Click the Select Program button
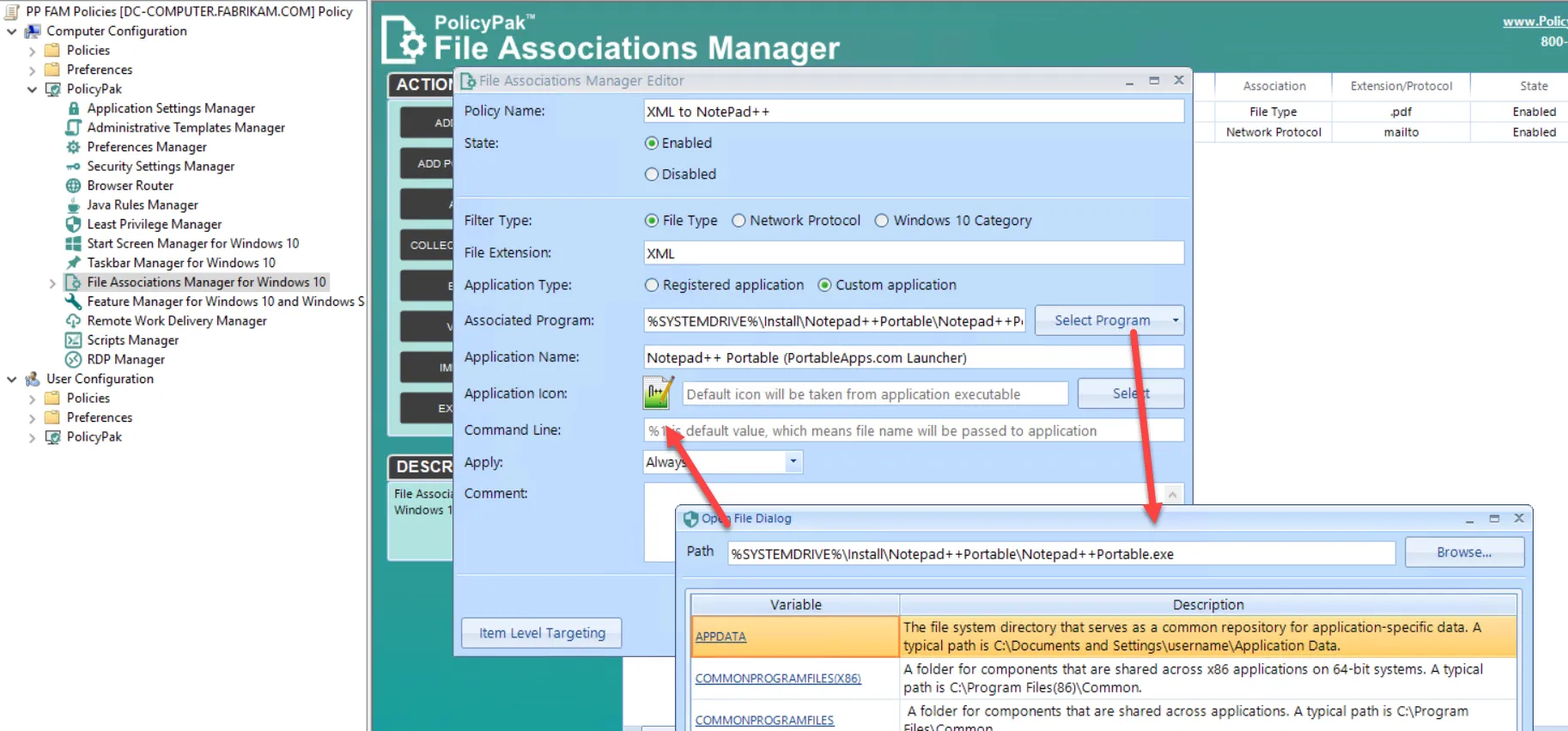Screen dimensions: 1568x731 [1102, 320]
